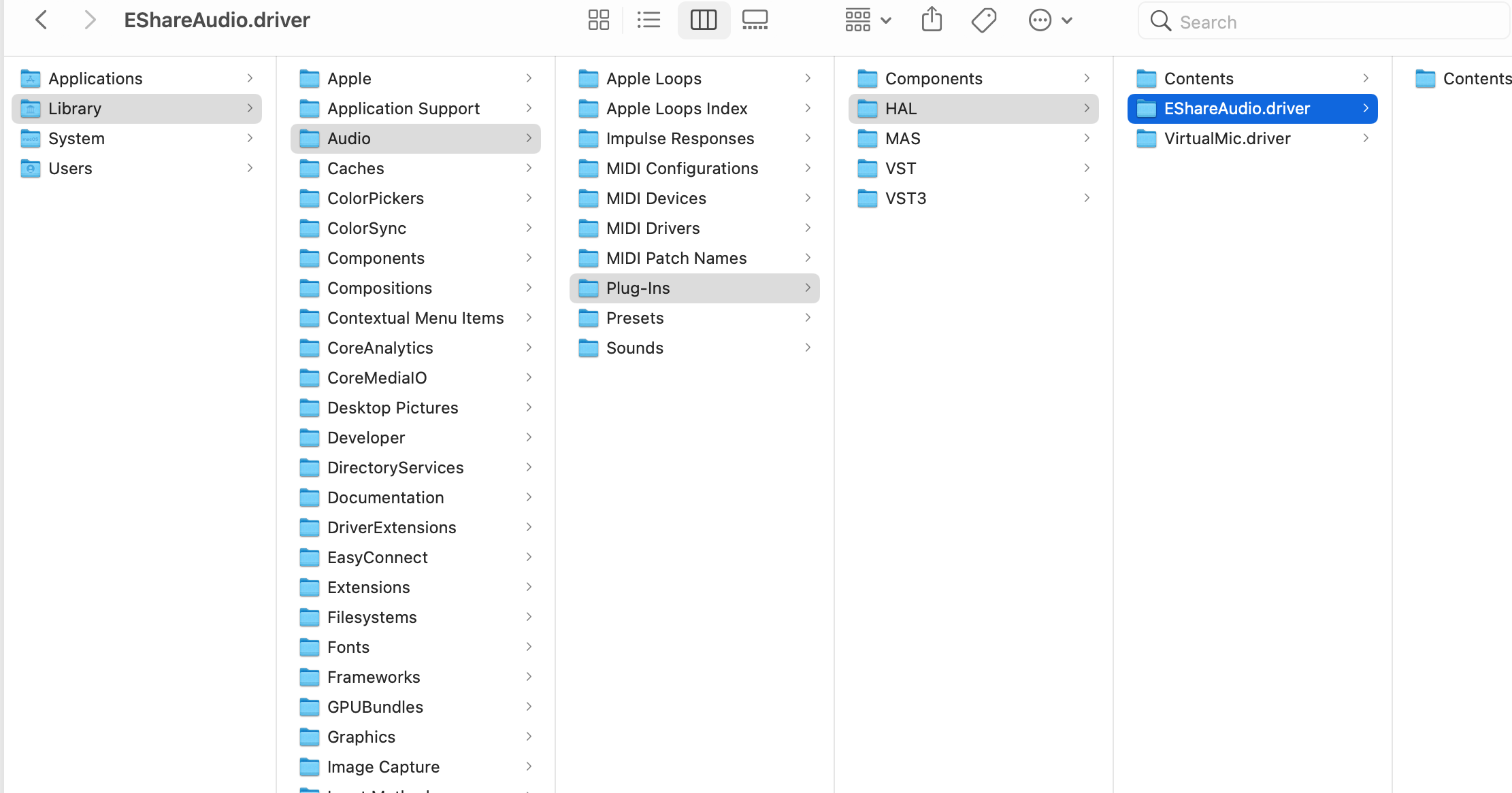1512x793 pixels.
Task: Select the MIDI Drivers folder
Action: click(x=653, y=229)
